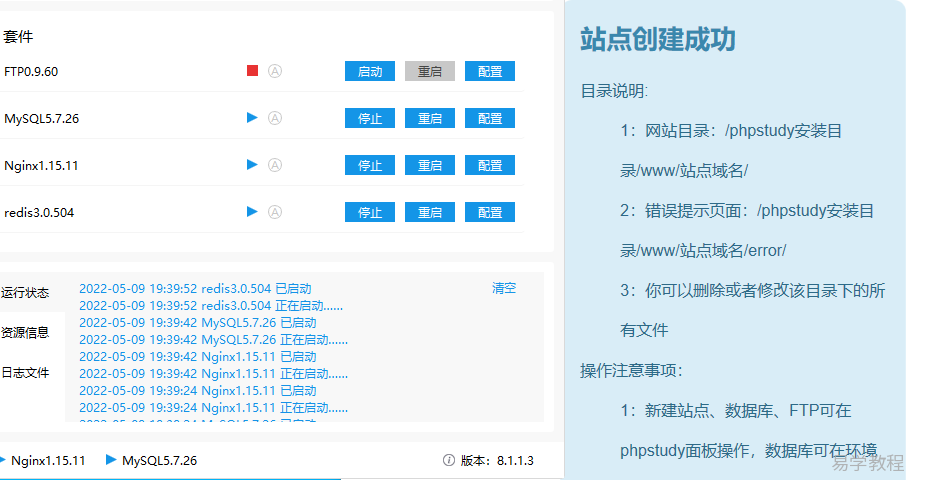This screenshot has height=480, width=951.
Task: Click the running arrow icon for redis3.0.504 row
Action: pyautogui.click(x=252, y=212)
